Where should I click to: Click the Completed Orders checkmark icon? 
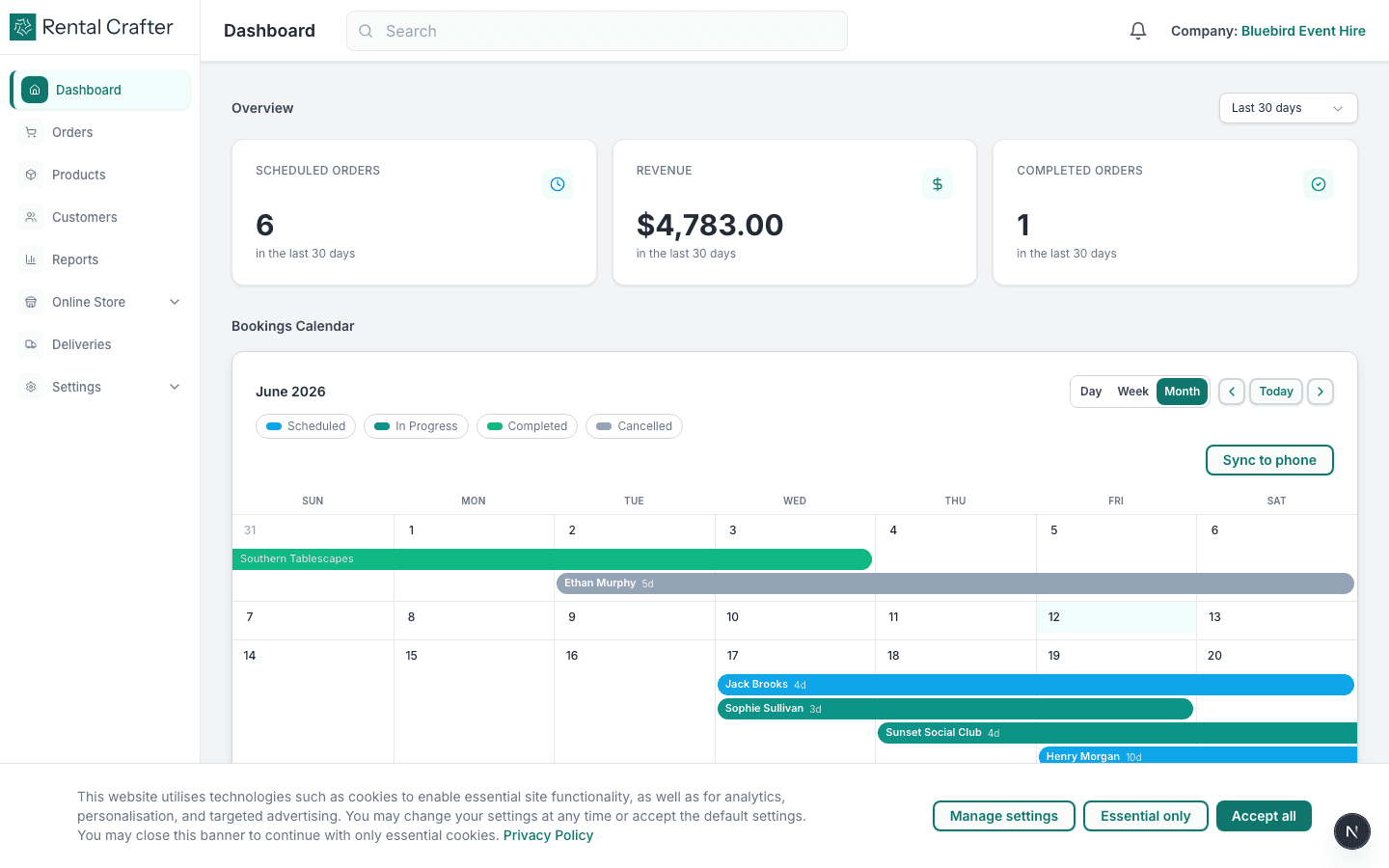[1319, 184]
